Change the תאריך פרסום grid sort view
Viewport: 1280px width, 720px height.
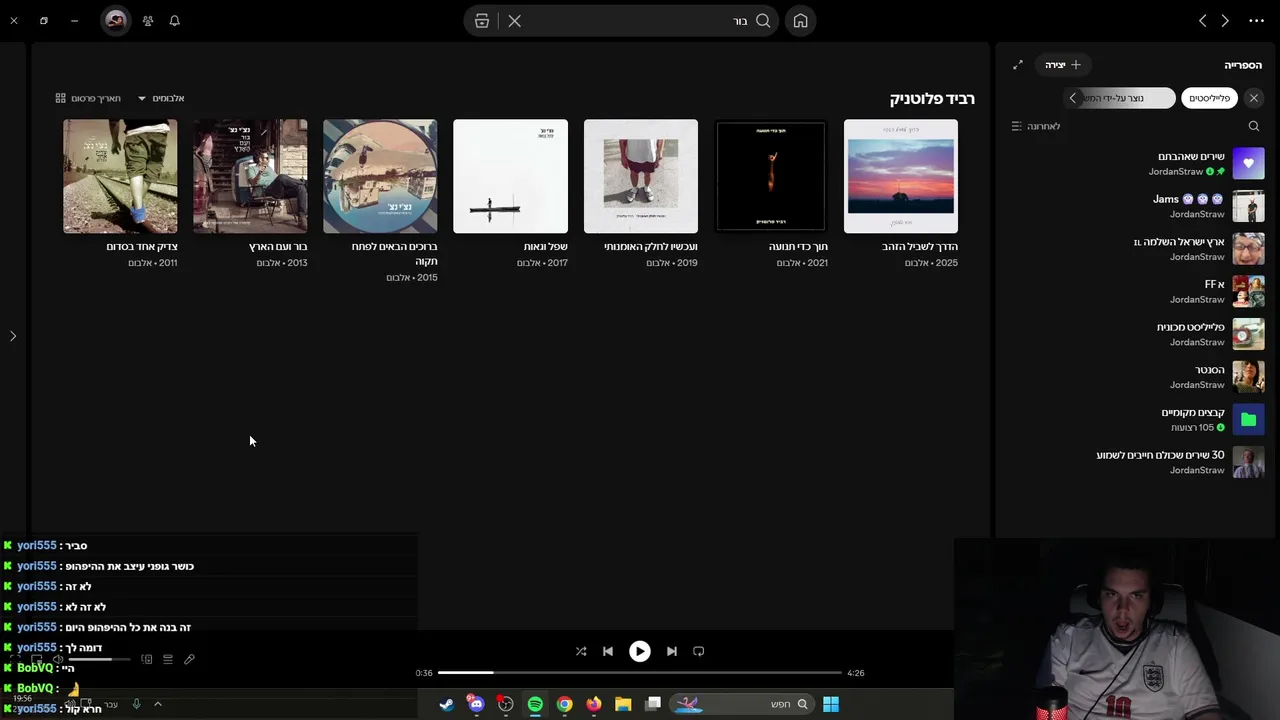pyautogui.click(x=88, y=98)
